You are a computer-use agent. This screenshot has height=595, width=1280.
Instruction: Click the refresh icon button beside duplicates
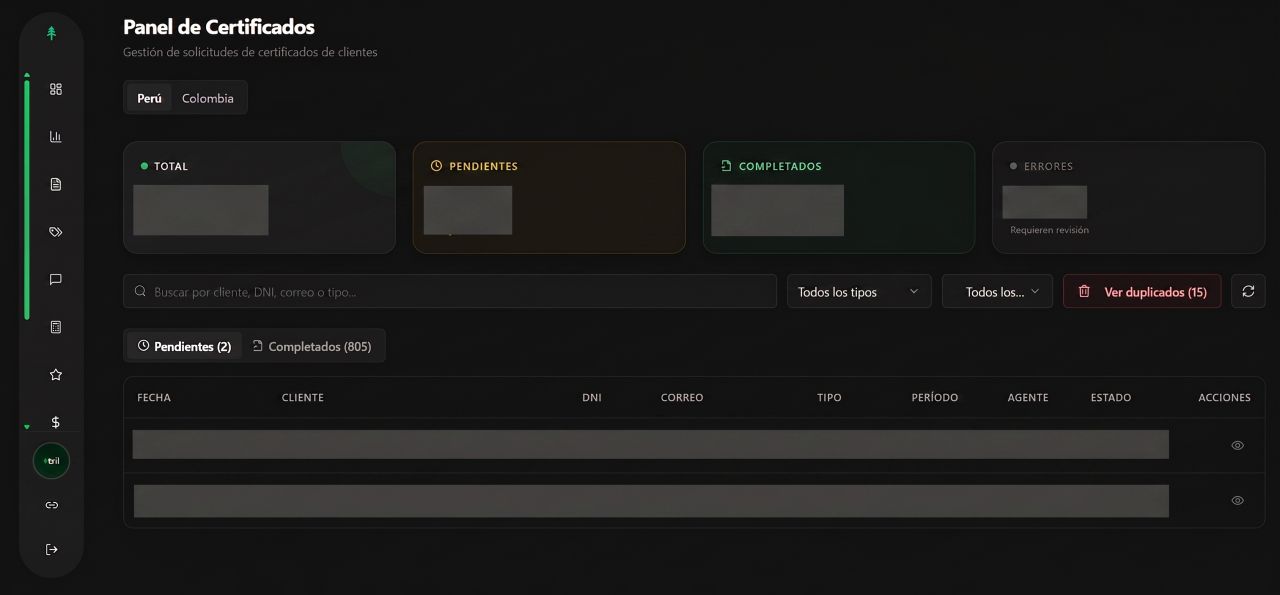click(x=1248, y=291)
